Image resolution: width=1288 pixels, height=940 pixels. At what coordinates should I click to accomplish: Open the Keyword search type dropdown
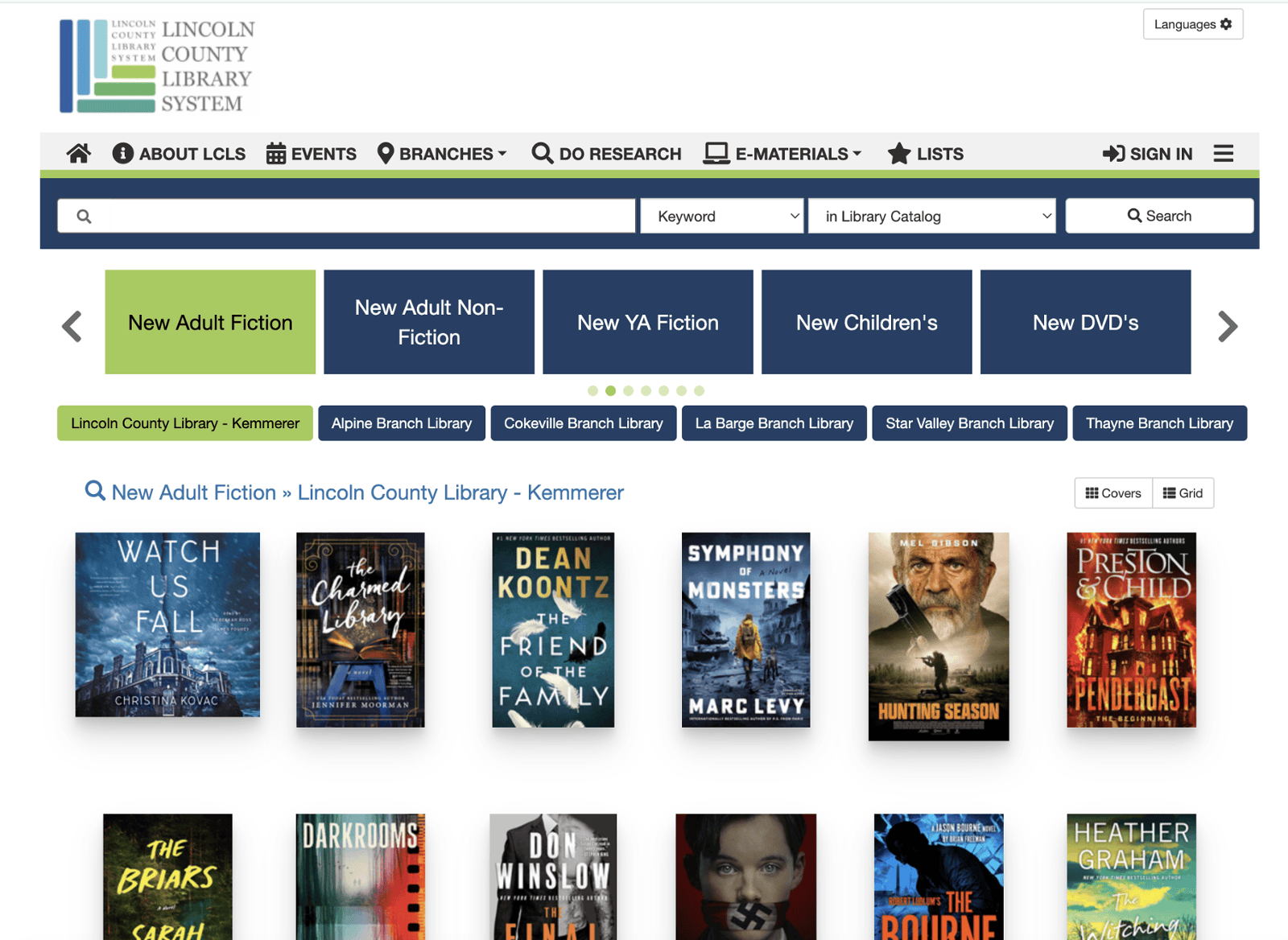(722, 216)
